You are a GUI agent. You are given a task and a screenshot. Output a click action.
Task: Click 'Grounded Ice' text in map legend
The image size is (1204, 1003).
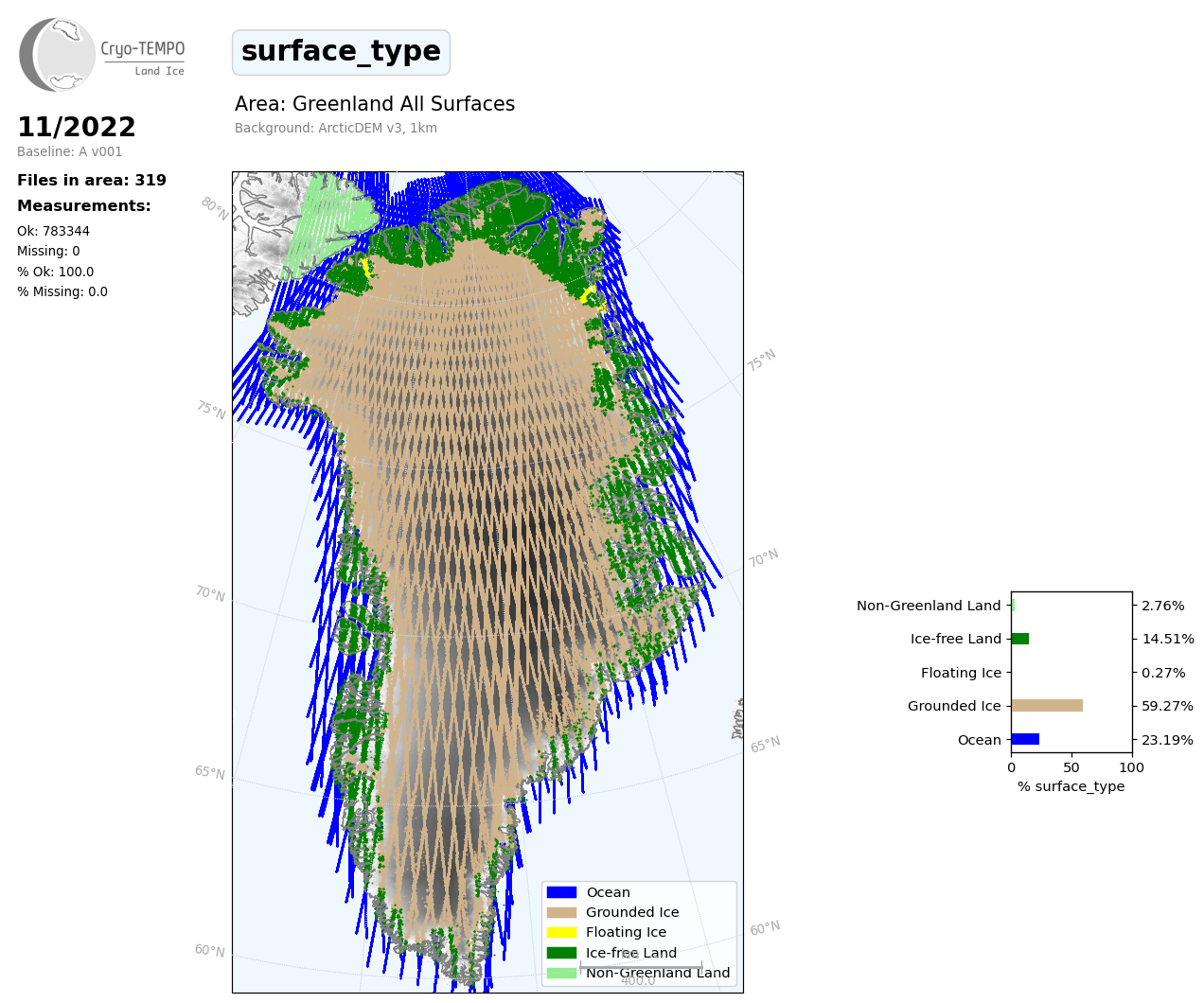pos(632,912)
